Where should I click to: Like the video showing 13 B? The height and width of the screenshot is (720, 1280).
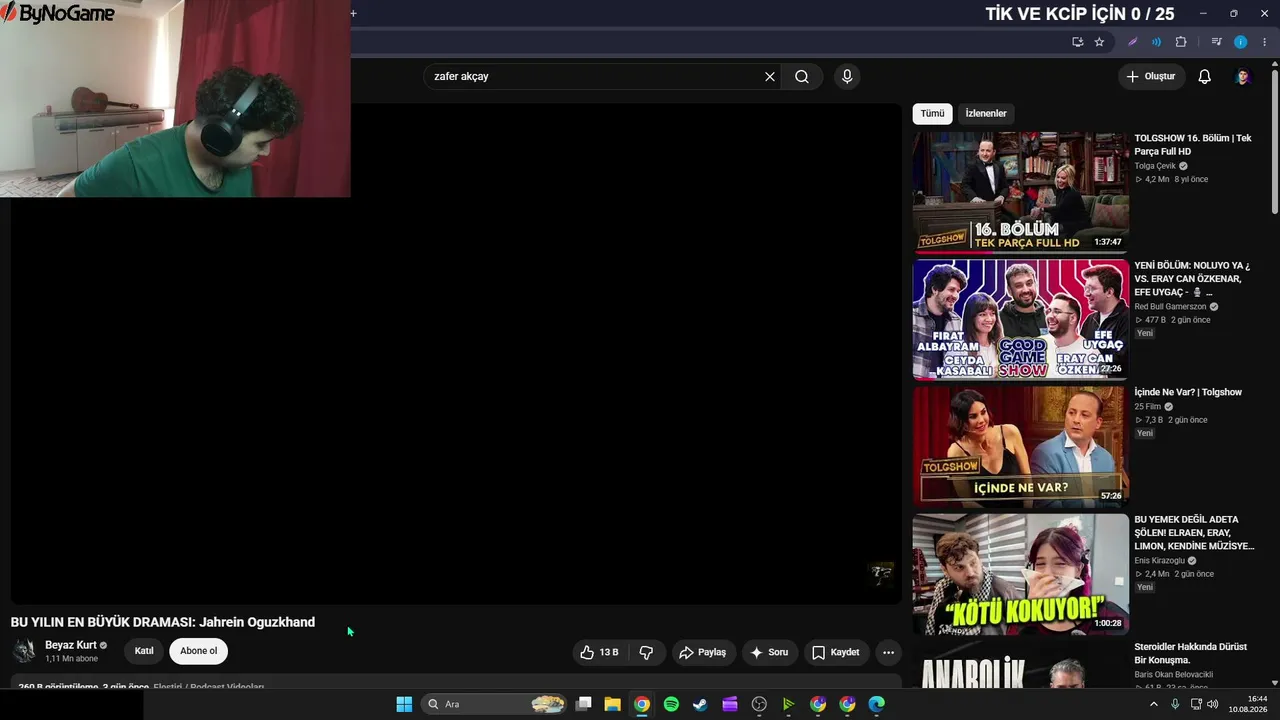tap(599, 652)
